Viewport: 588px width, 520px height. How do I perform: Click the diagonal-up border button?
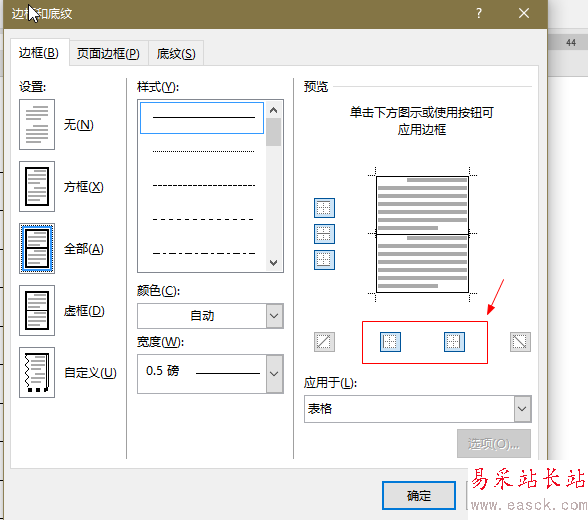tap(324, 342)
